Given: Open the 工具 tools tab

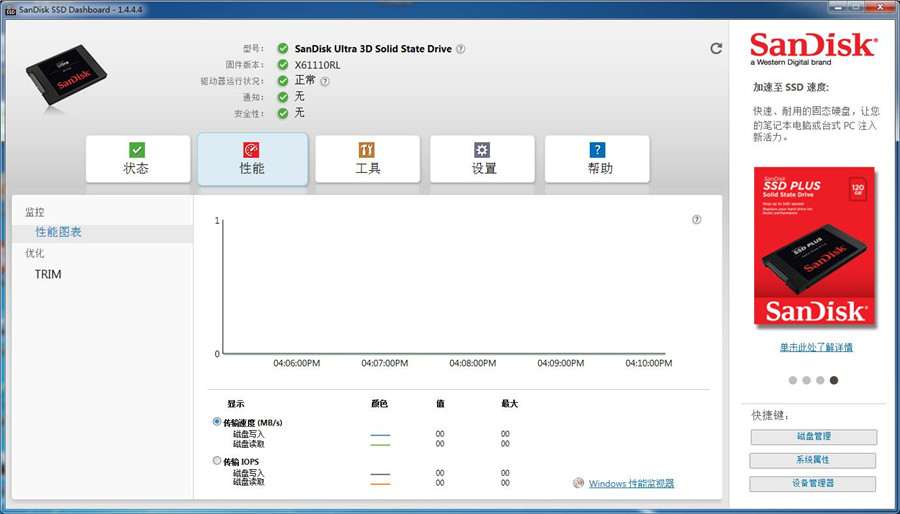Looking at the screenshot, I should (x=368, y=159).
